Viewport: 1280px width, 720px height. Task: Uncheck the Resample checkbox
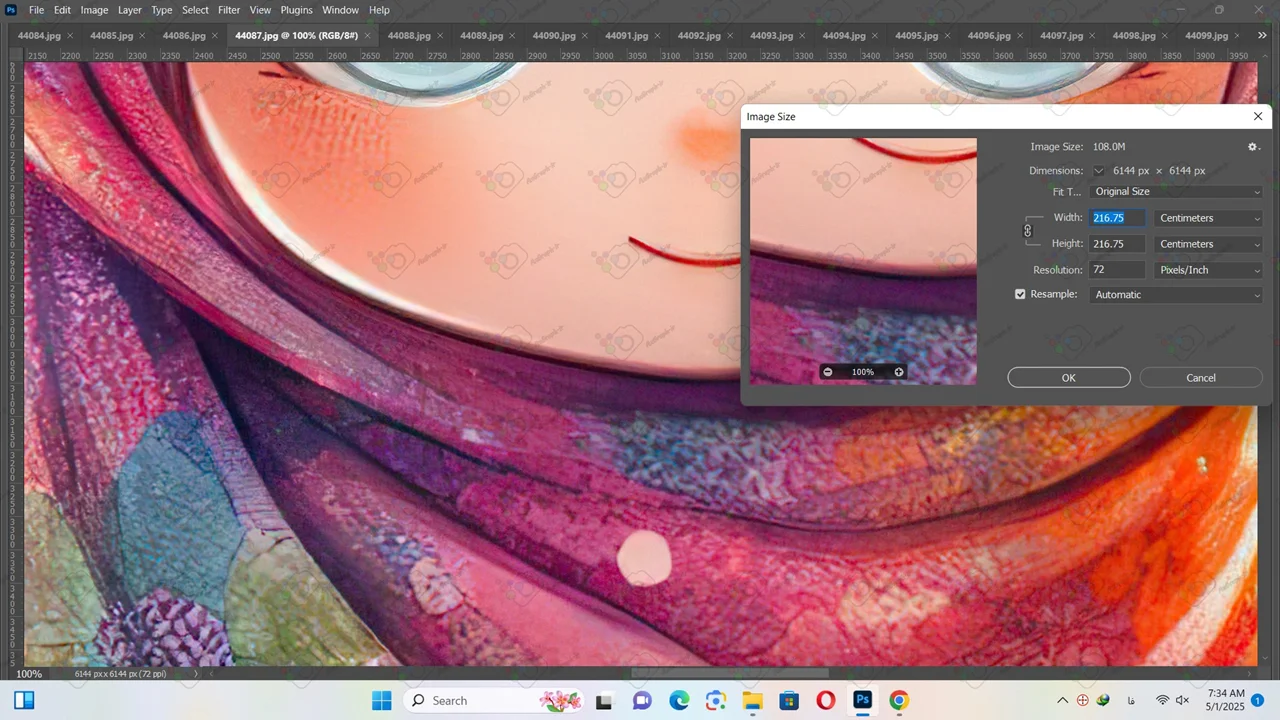pos(1020,294)
